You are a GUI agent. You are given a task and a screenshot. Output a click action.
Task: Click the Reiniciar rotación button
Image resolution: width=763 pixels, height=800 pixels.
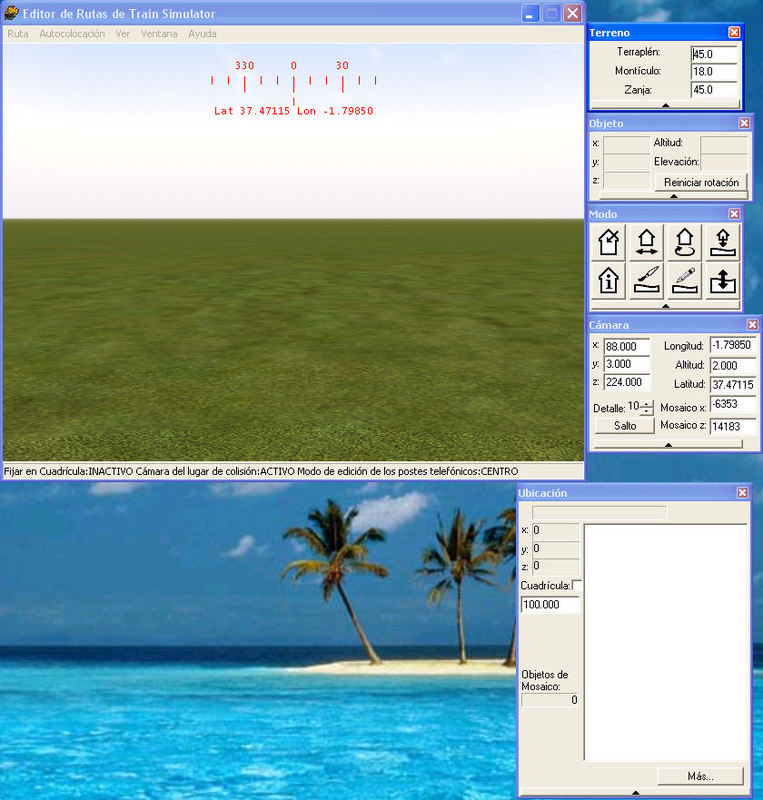[701, 182]
